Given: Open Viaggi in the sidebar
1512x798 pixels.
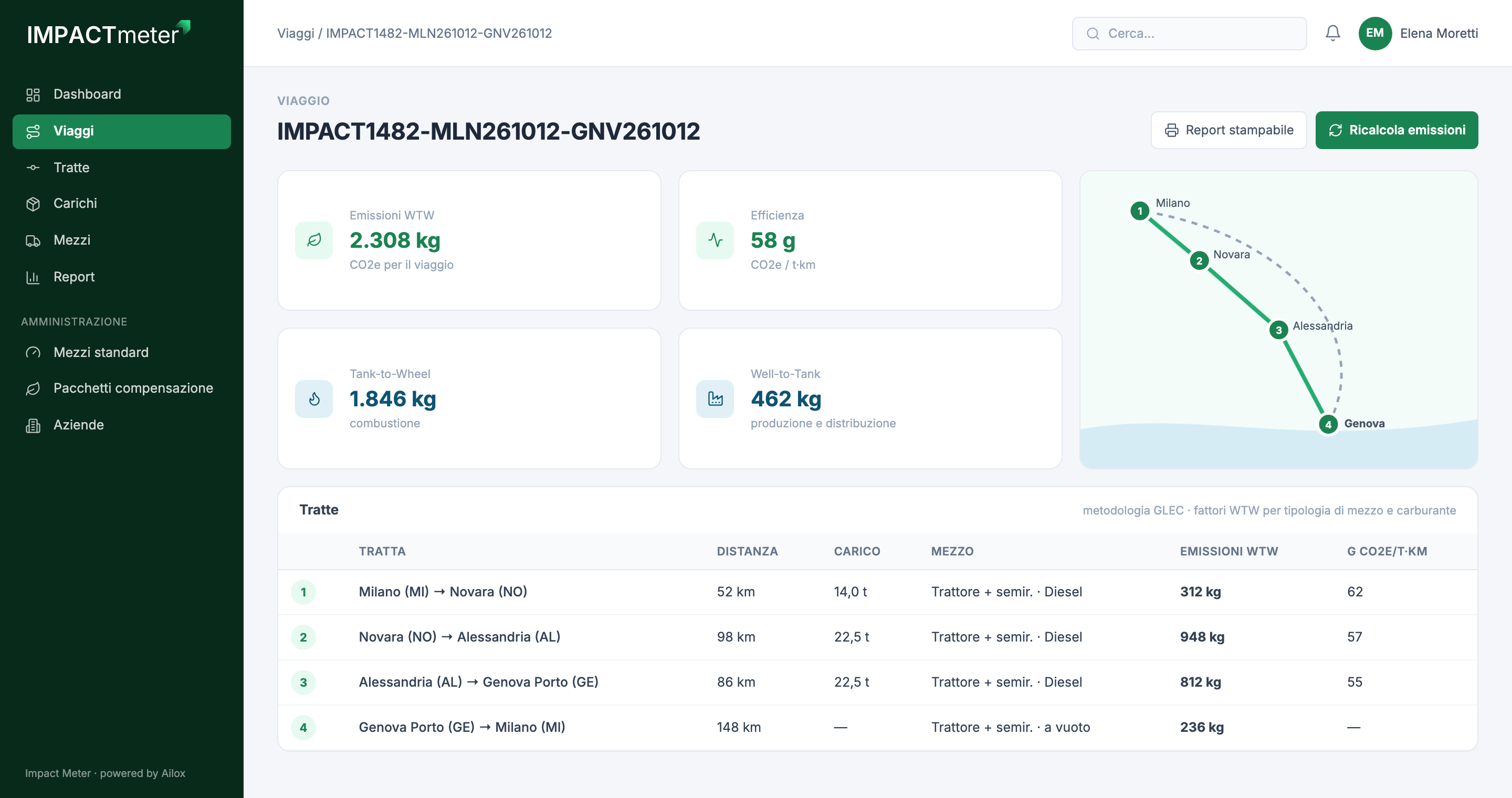Looking at the screenshot, I should click(121, 131).
